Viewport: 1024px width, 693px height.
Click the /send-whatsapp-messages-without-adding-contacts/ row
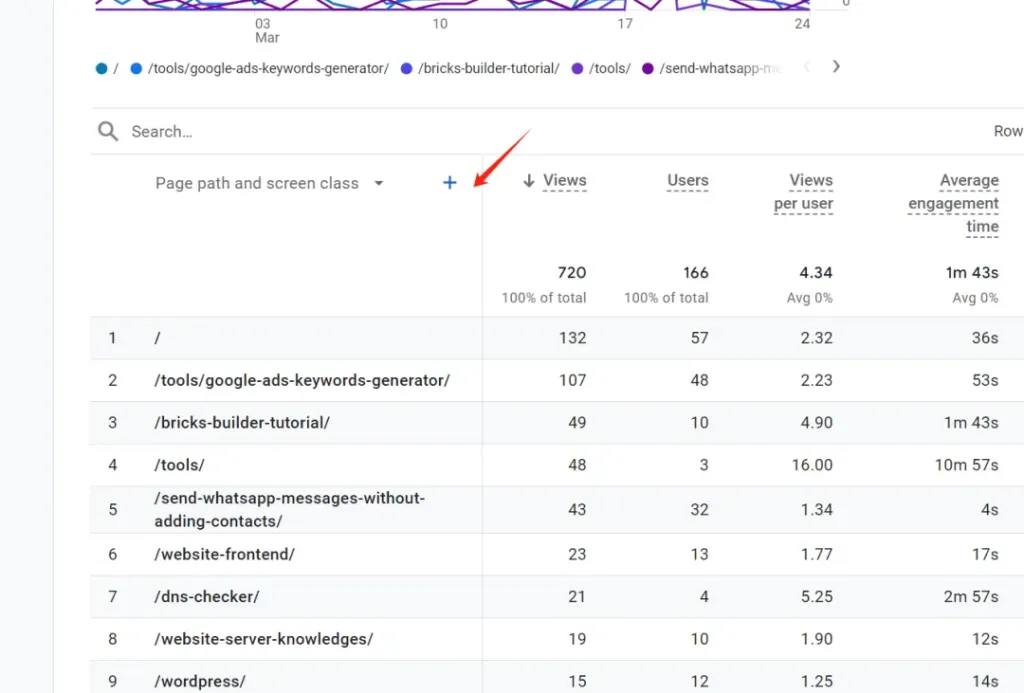click(289, 509)
